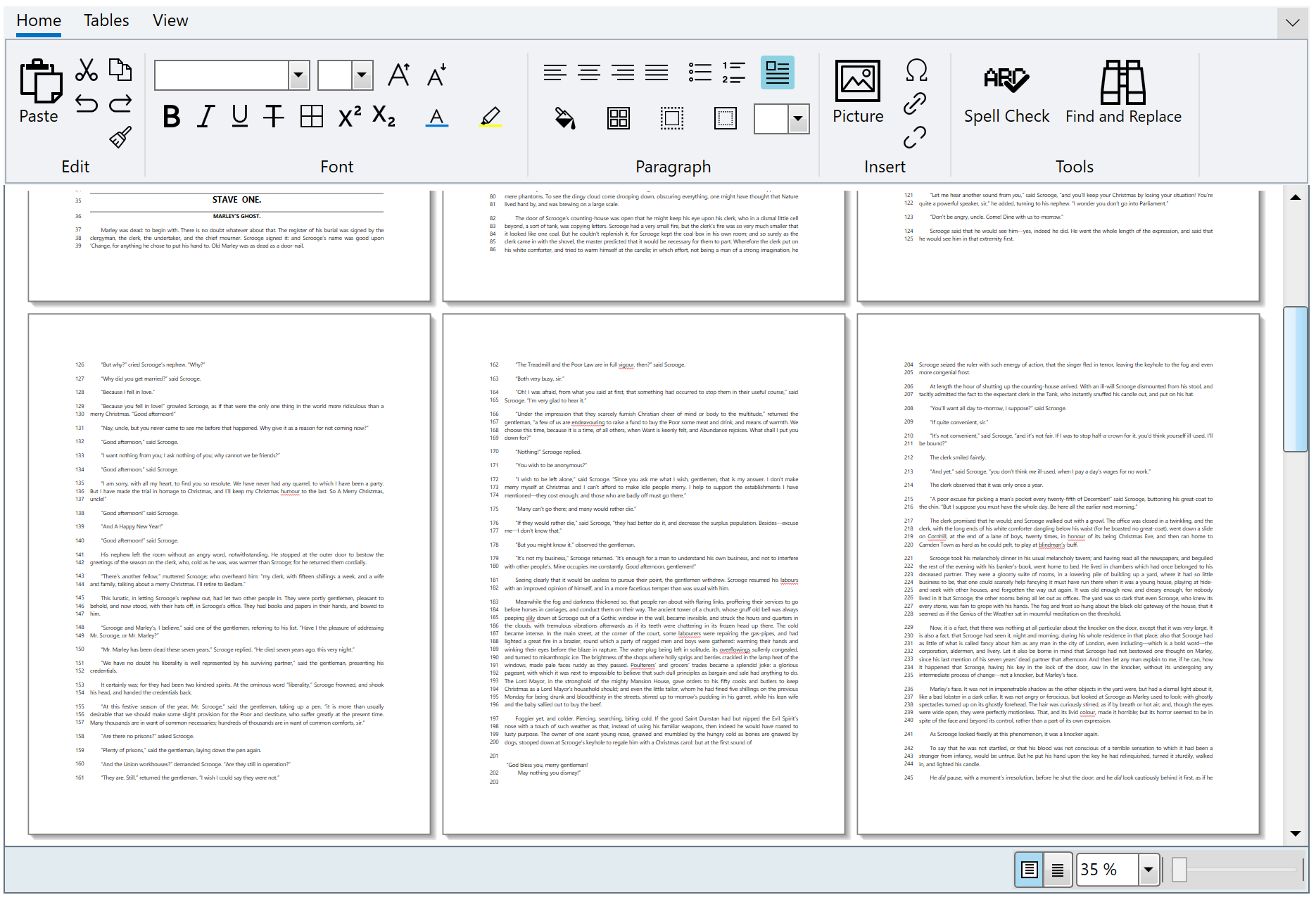Click the lower link icon in Insert
The image size is (1316, 902).
915,137
